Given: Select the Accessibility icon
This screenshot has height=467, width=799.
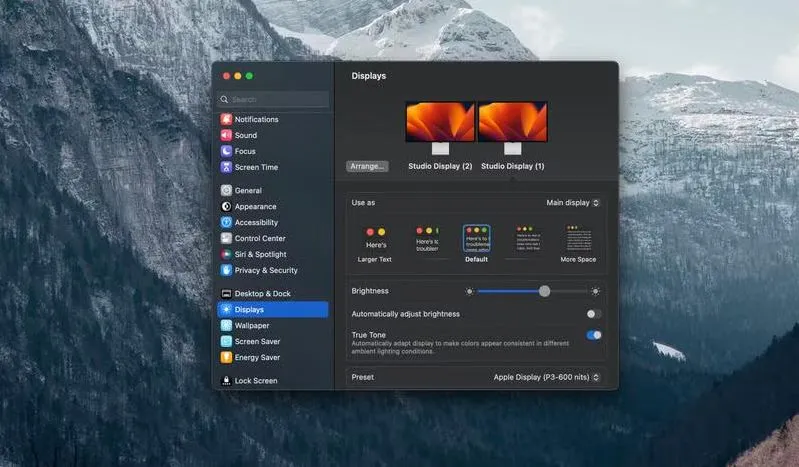Looking at the screenshot, I should tap(226, 222).
